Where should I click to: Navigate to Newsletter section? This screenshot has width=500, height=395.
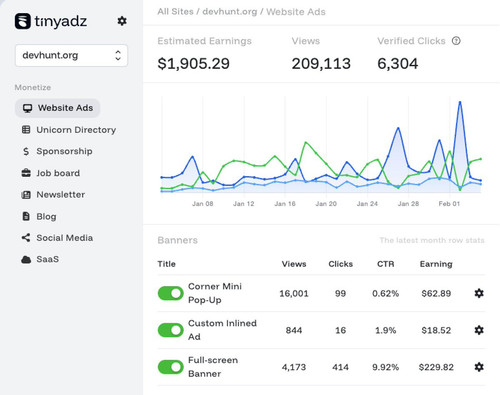(x=53, y=195)
